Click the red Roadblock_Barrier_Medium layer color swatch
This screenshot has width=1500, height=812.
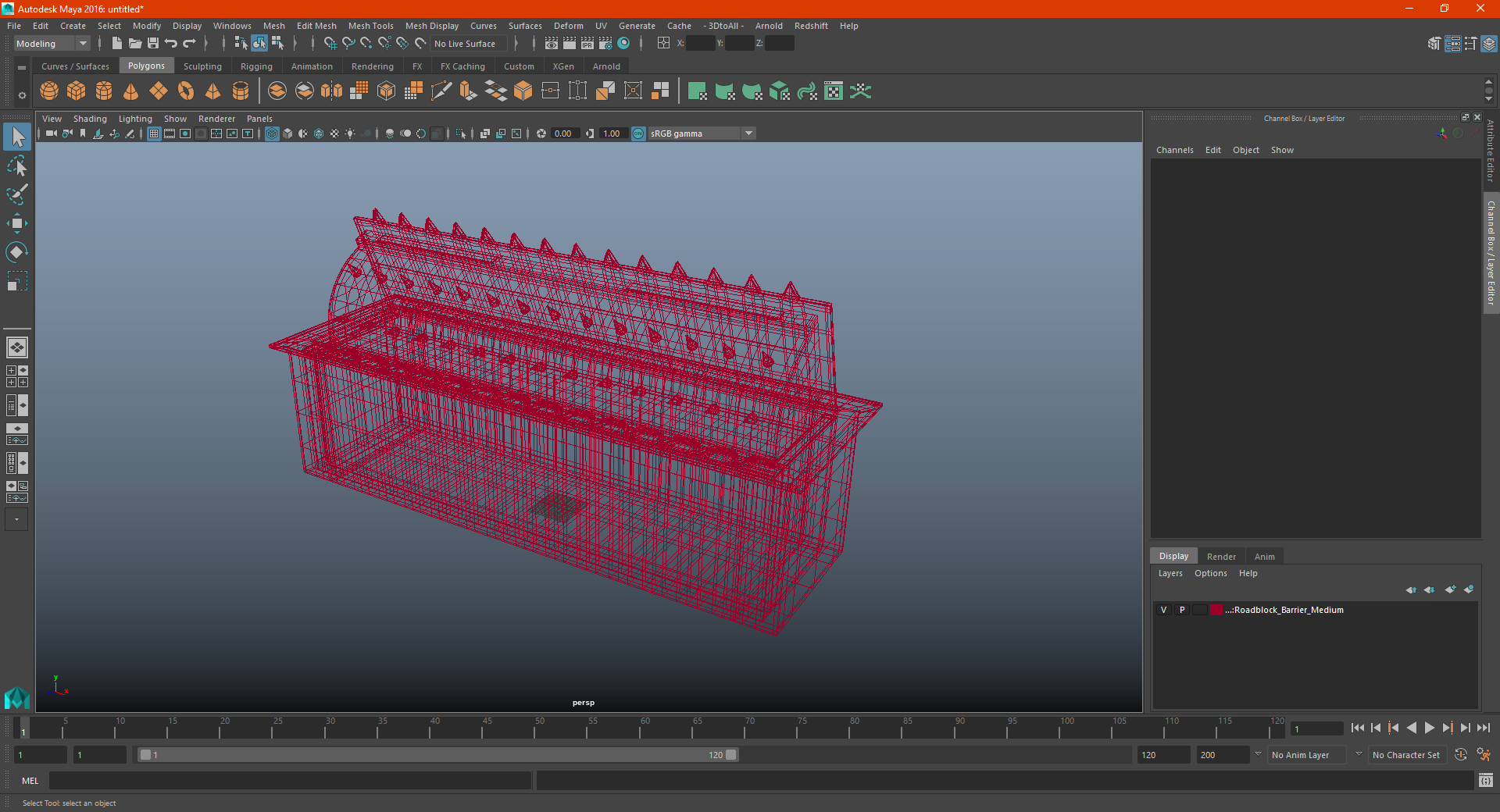[1216, 610]
